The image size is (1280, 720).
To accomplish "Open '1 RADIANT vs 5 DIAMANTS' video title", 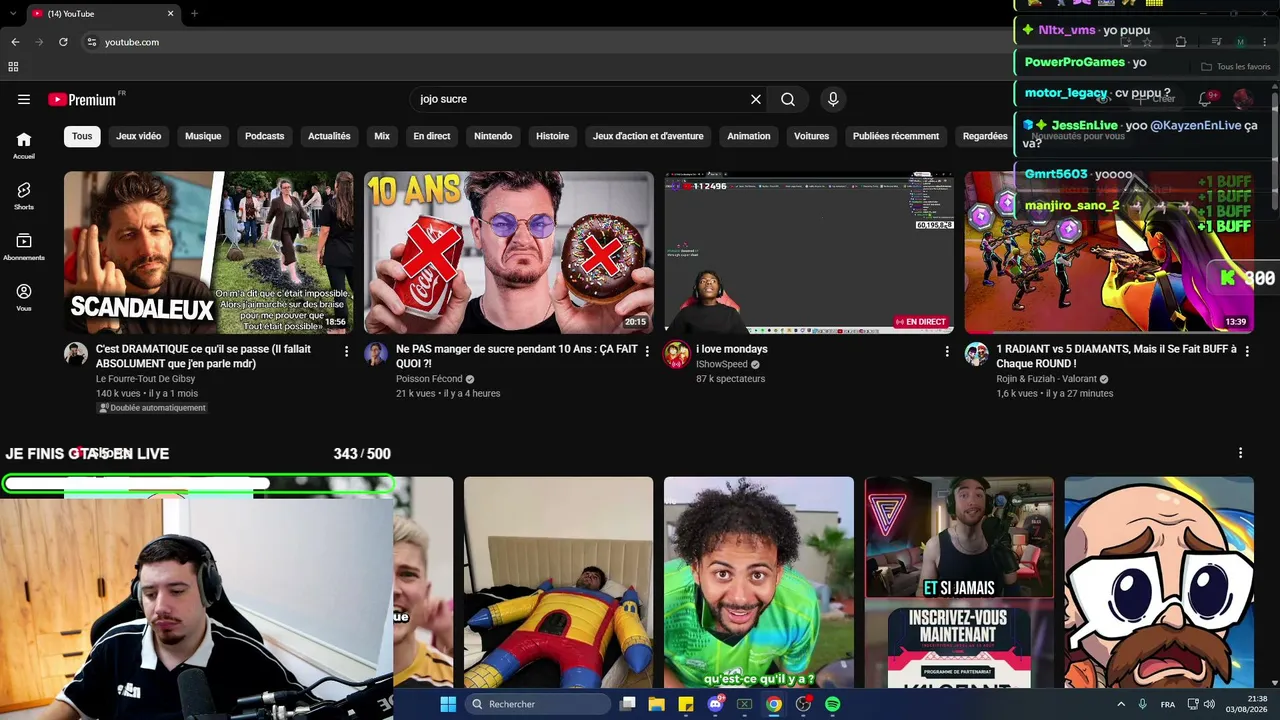I will [1116, 356].
